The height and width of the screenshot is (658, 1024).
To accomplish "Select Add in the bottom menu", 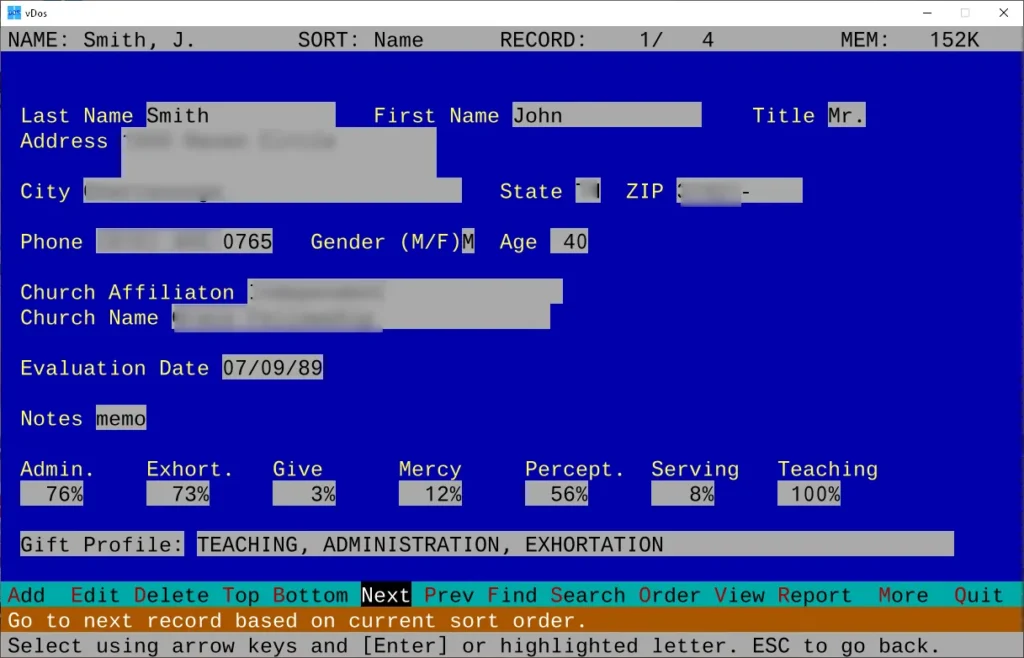I will coord(27,595).
